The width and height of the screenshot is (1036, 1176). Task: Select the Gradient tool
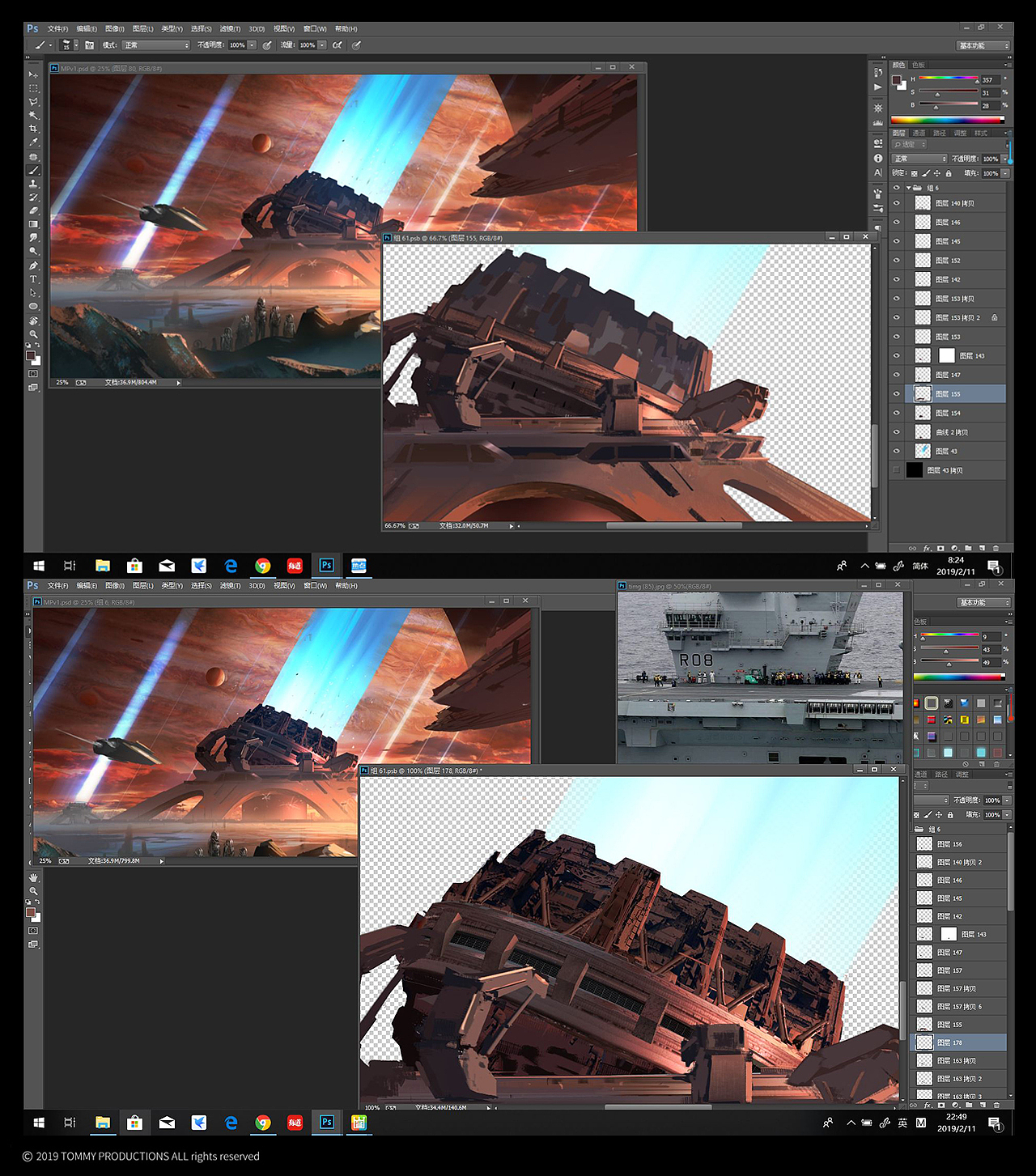point(33,224)
